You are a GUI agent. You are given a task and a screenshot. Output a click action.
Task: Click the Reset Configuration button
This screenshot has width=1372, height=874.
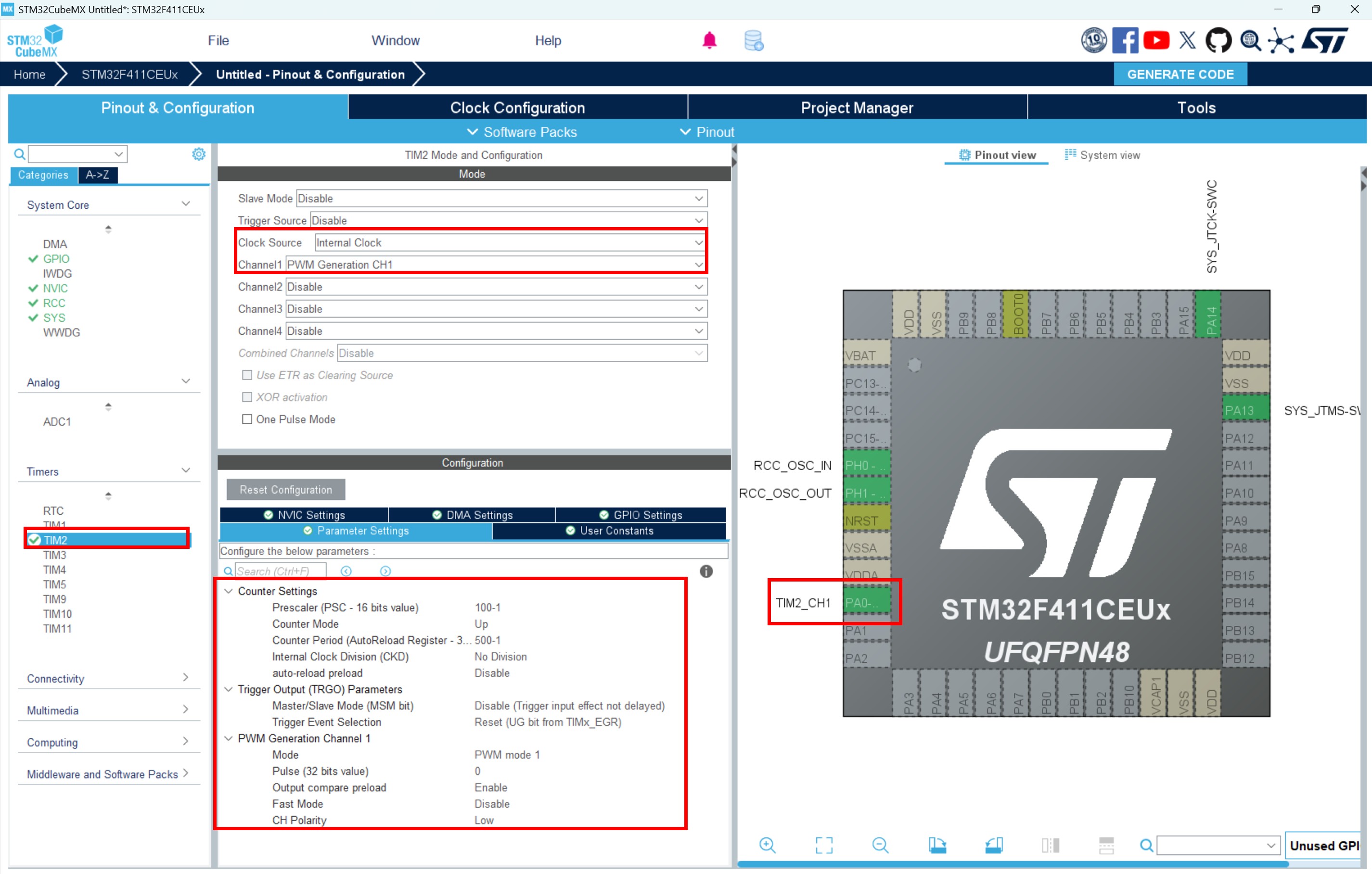[285, 490]
